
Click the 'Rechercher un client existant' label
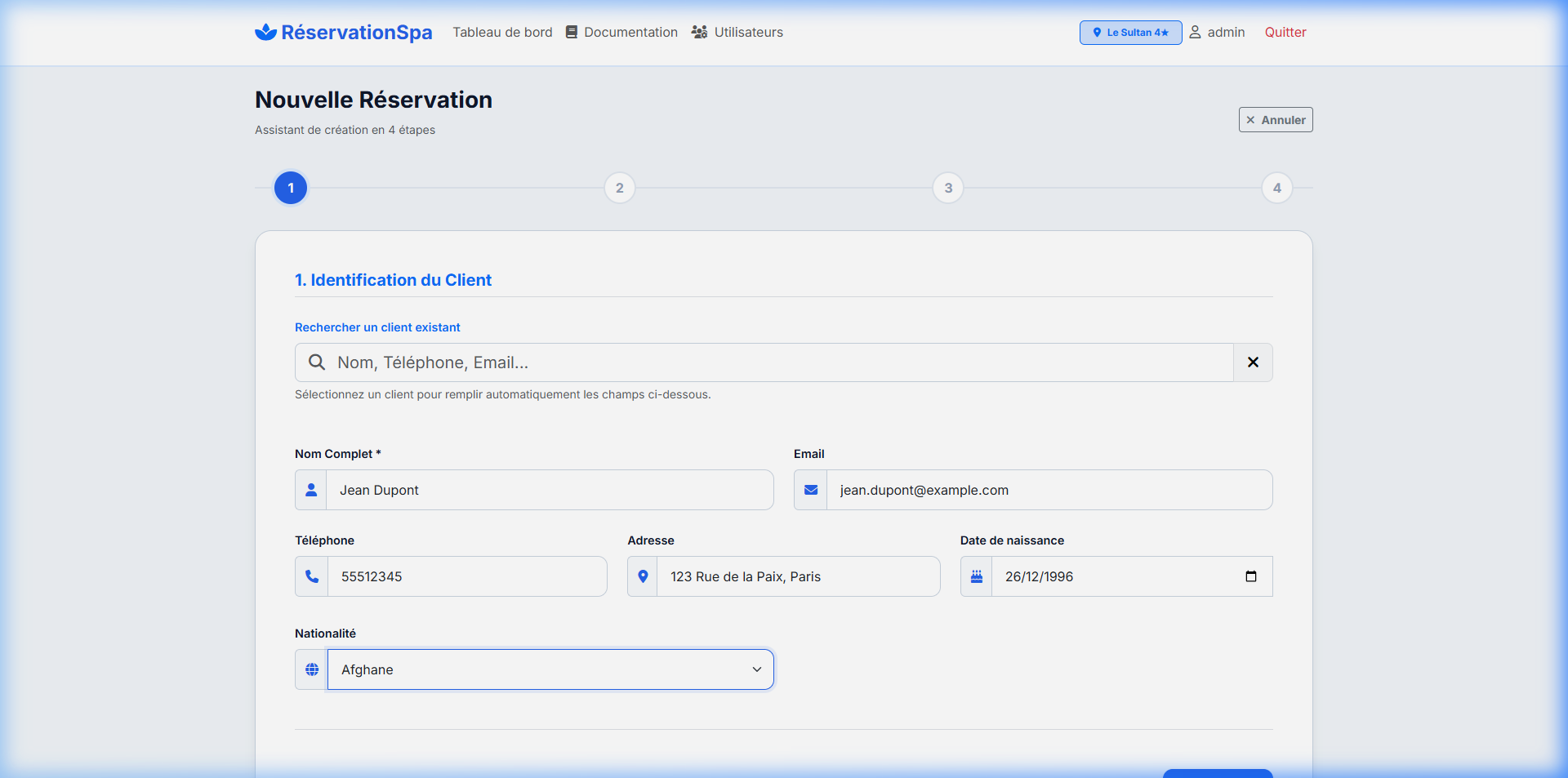click(377, 327)
